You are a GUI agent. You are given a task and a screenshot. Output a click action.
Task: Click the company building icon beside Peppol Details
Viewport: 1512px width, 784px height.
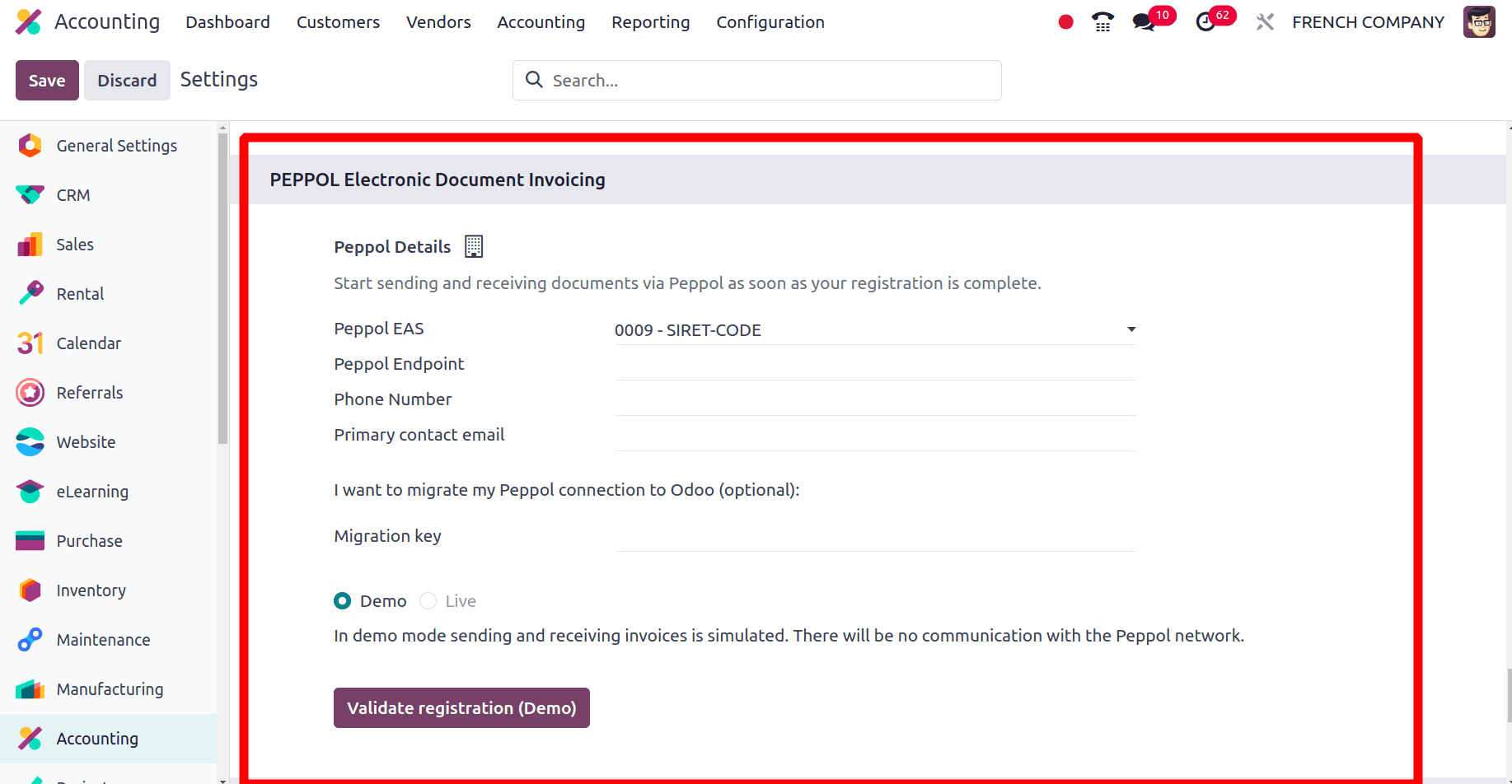474,246
